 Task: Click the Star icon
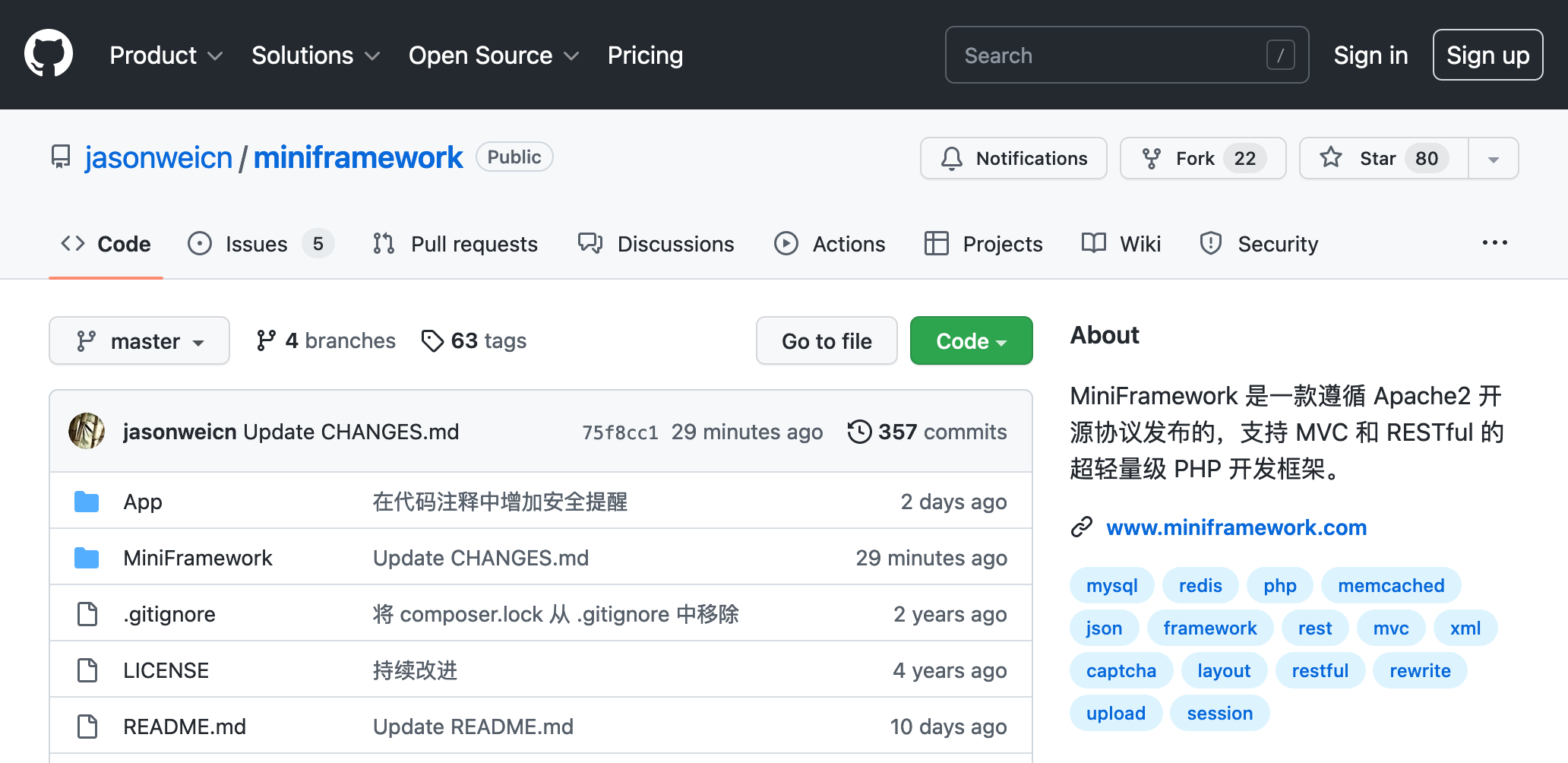1331,157
